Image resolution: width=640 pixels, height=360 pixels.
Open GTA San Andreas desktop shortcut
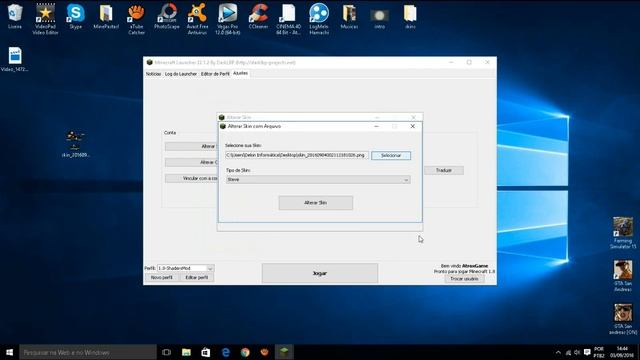pyautogui.click(x=623, y=276)
